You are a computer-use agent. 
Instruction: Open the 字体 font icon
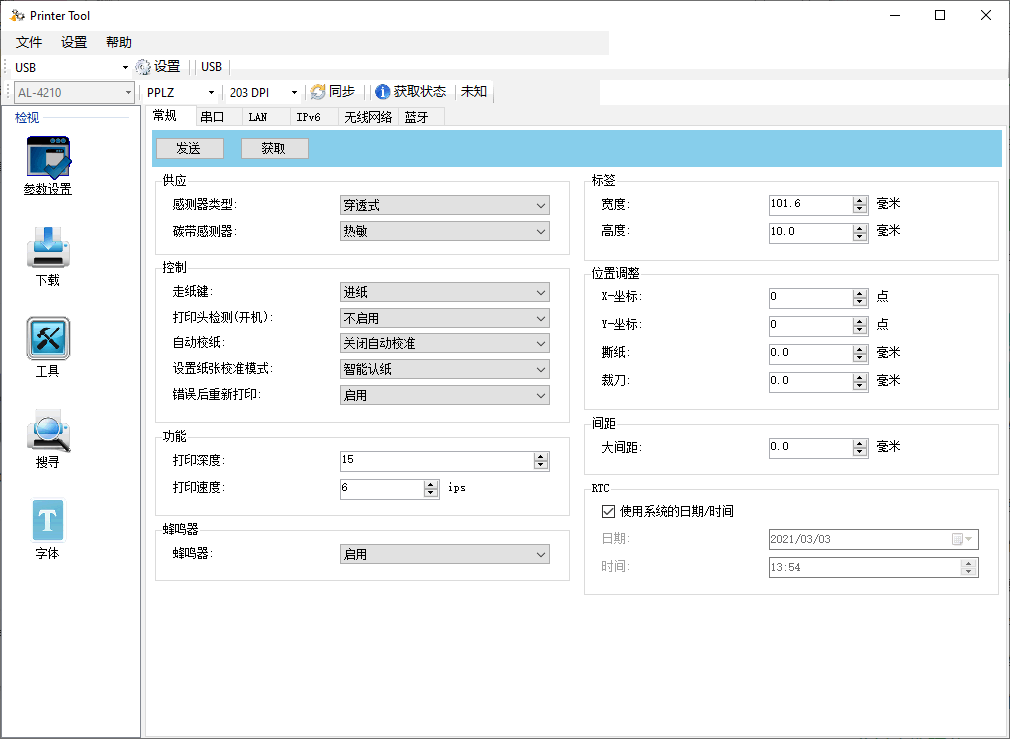[x=48, y=521]
